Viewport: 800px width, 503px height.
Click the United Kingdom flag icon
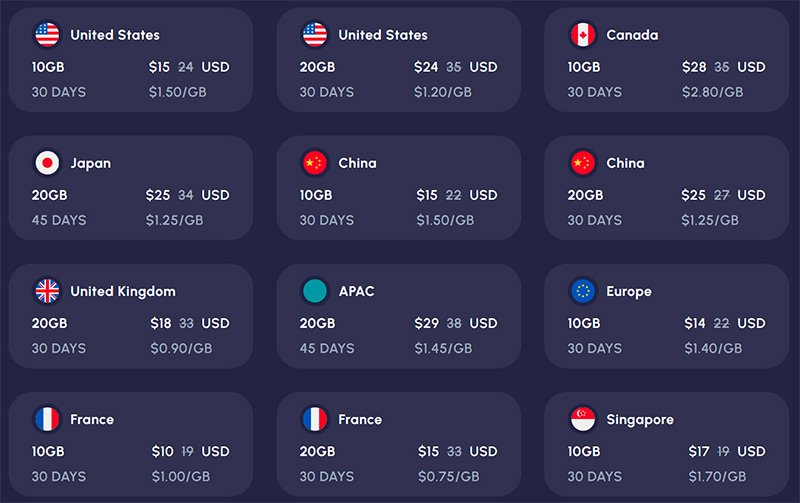point(47,291)
